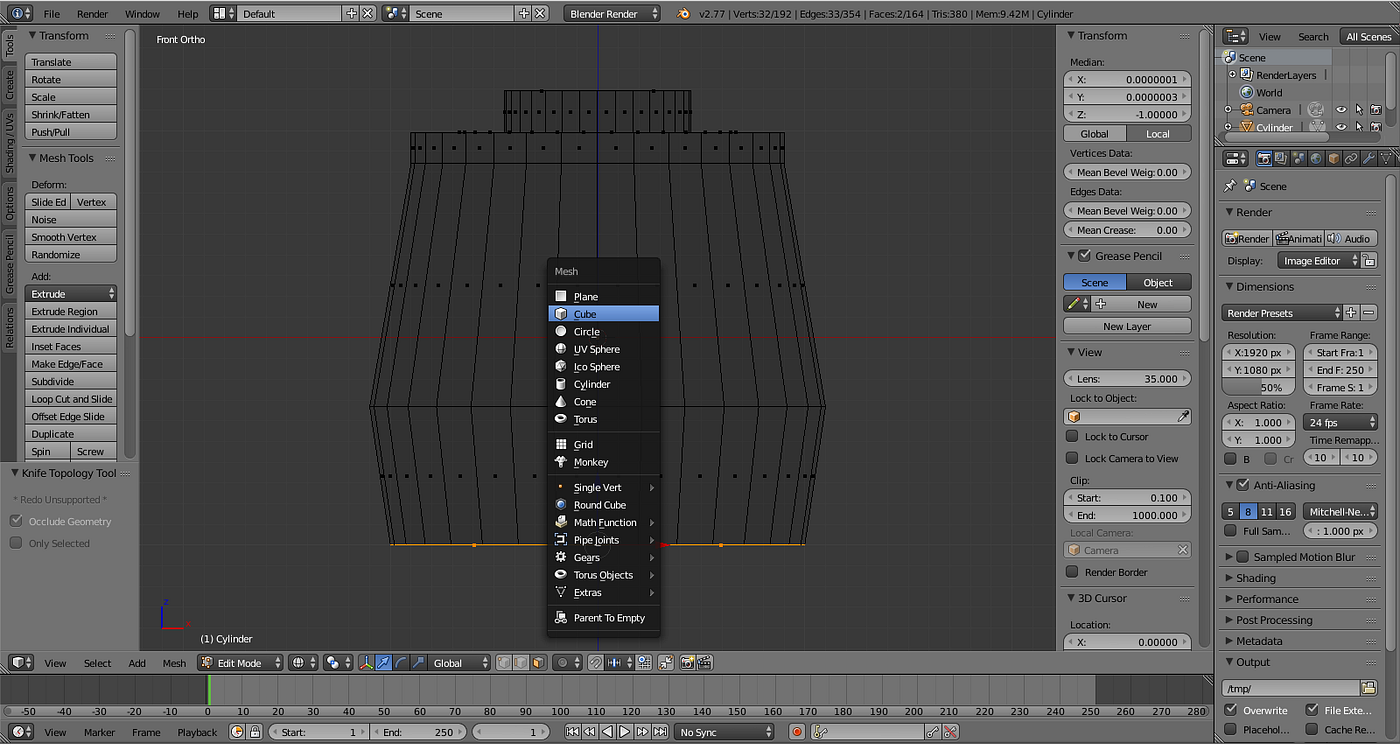The image size is (1400, 744).
Task: Click the OpenGL render animation clapper icon
Action: tap(705, 663)
